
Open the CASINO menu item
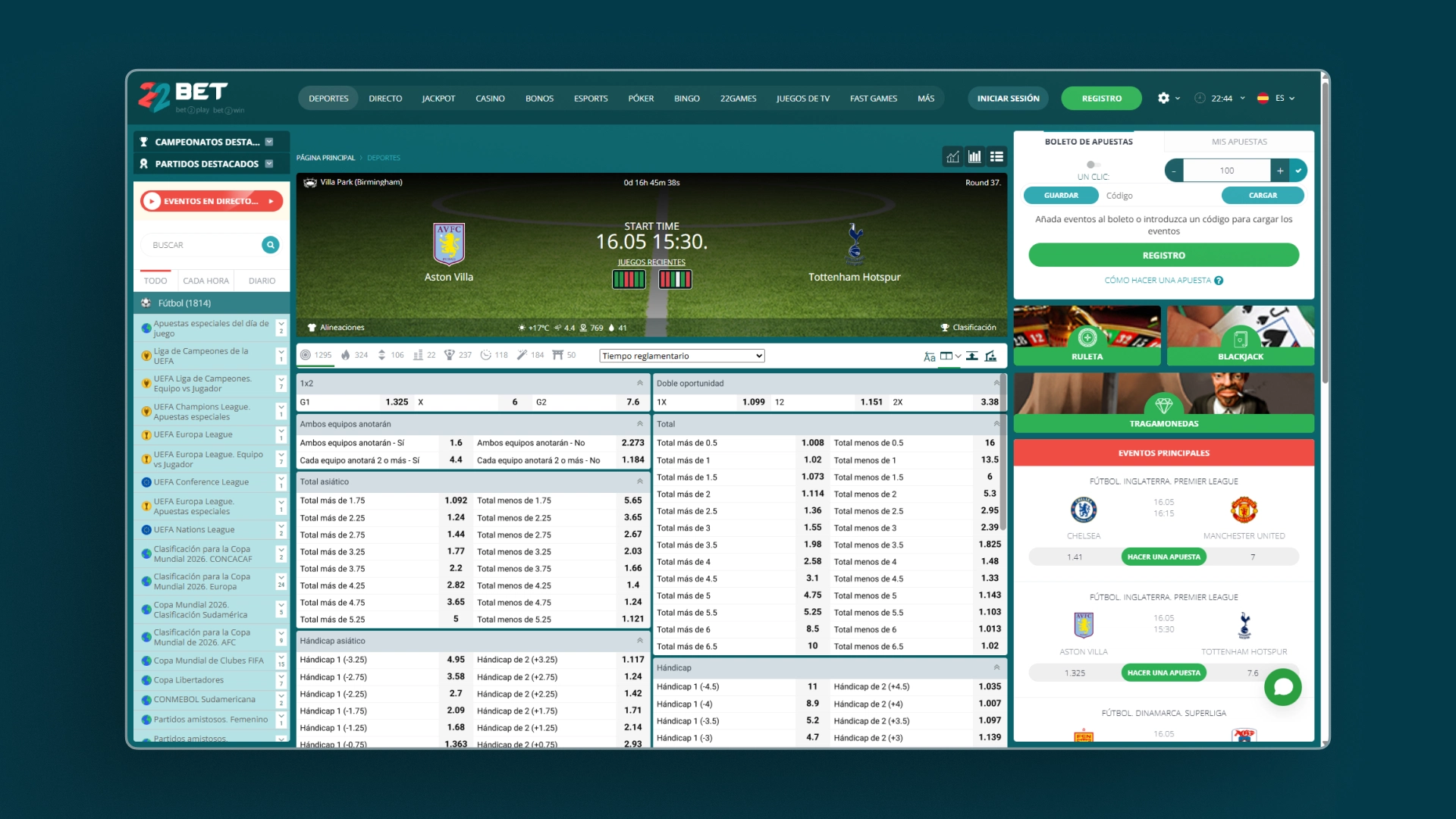[490, 99]
